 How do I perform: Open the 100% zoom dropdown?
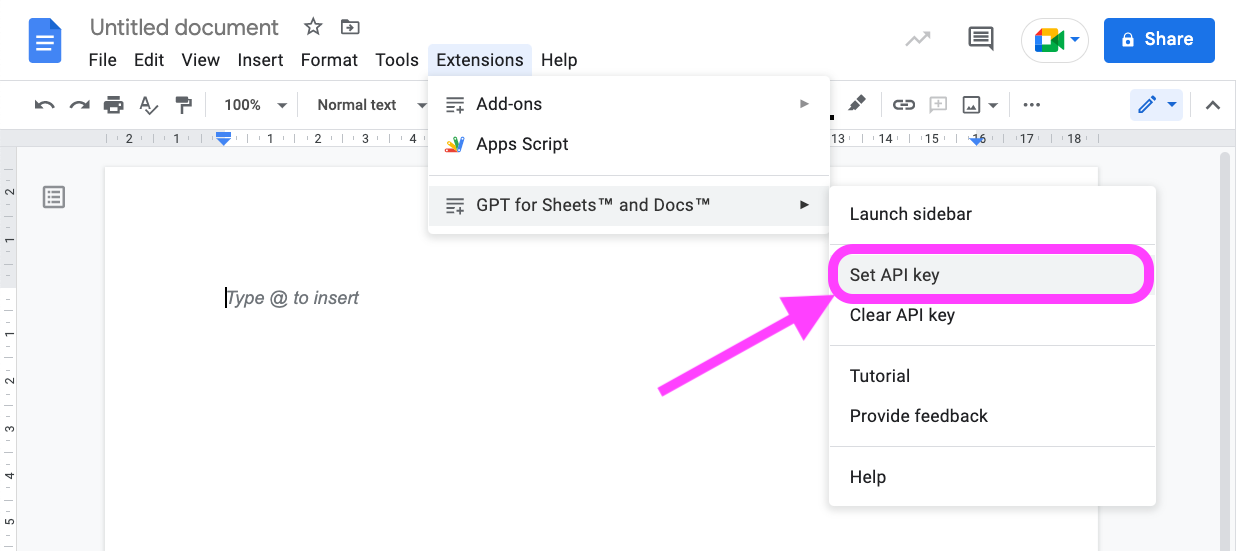pyautogui.click(x=255, y=105)
